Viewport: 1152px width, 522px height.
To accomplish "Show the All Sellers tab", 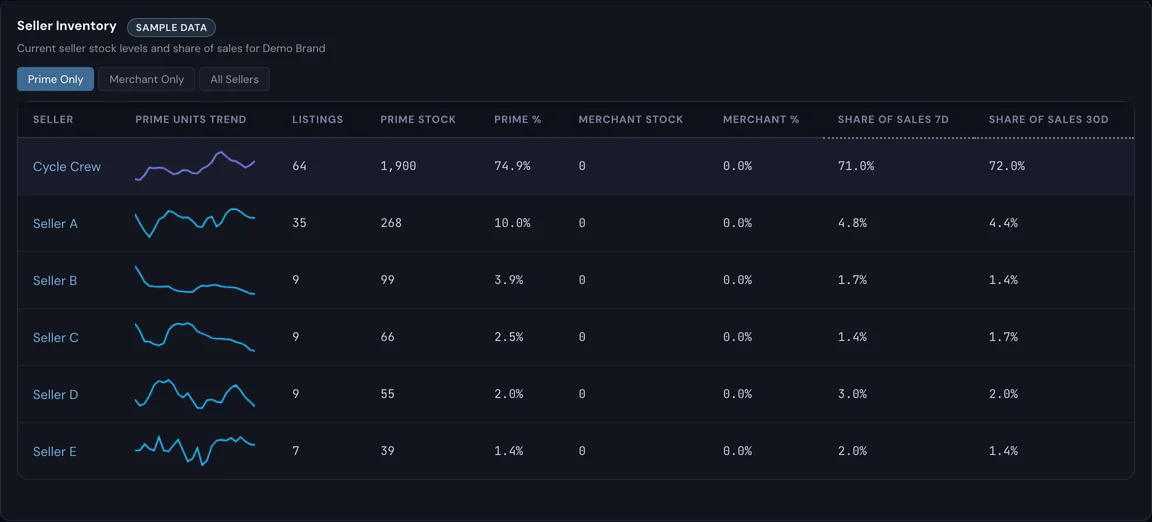I will pyautogui.click(x=234, y=79).
